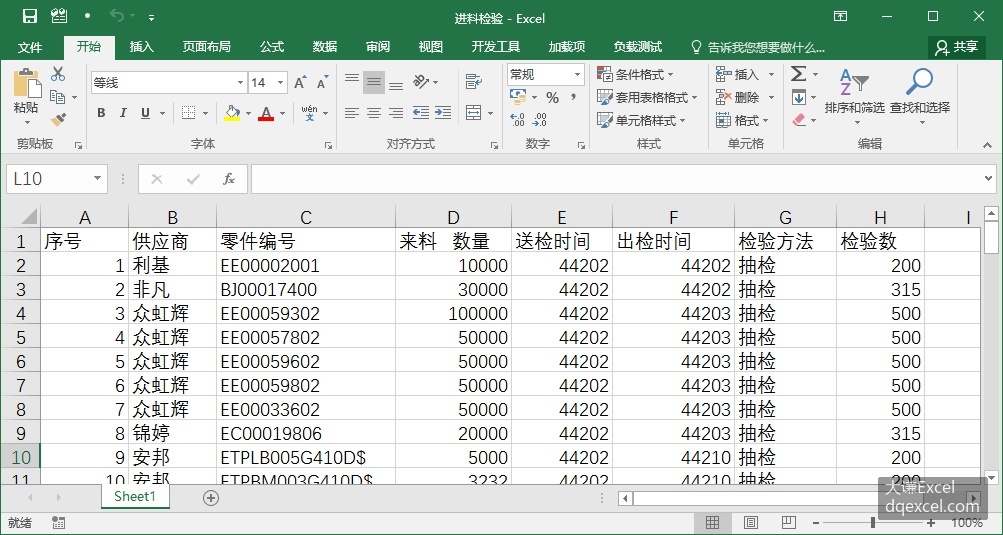Click the Paste clipboard icon
The height and width of the screenshot is (535, 1003).
point(26,83)
